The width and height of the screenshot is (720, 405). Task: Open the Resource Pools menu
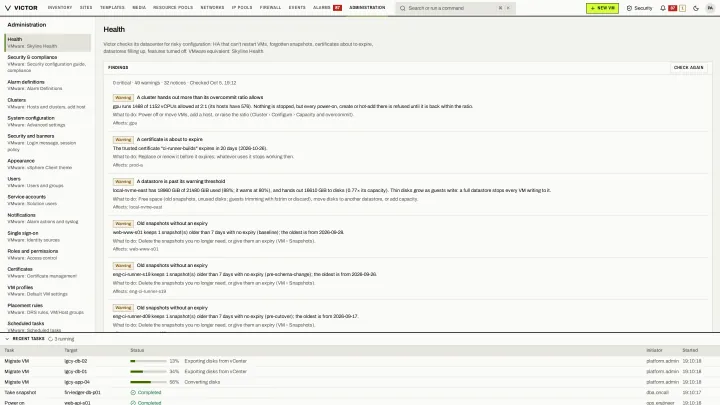coord(173,8)
